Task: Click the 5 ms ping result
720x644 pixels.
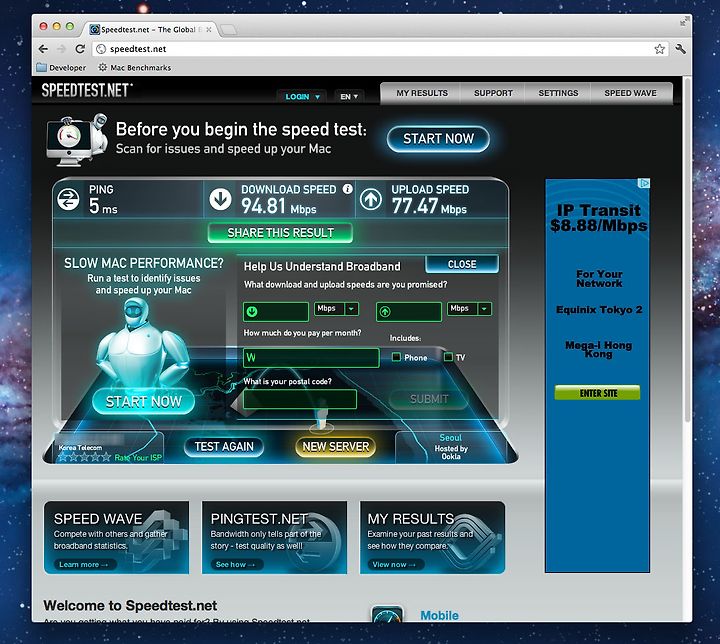Action: [x=103, y=206]
